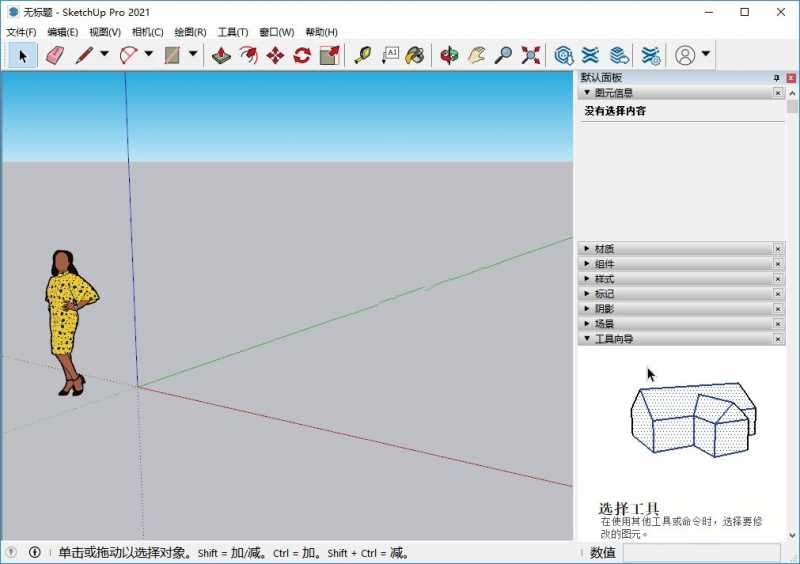Select the Scale tool
The image size is (800, 564).
click(x=330, y=55)
